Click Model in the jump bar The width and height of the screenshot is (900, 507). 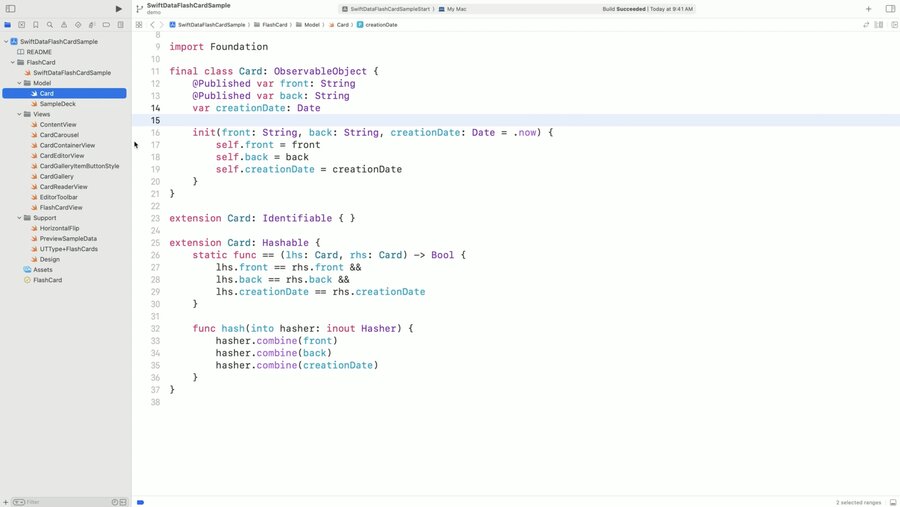(x=308, y=25)
